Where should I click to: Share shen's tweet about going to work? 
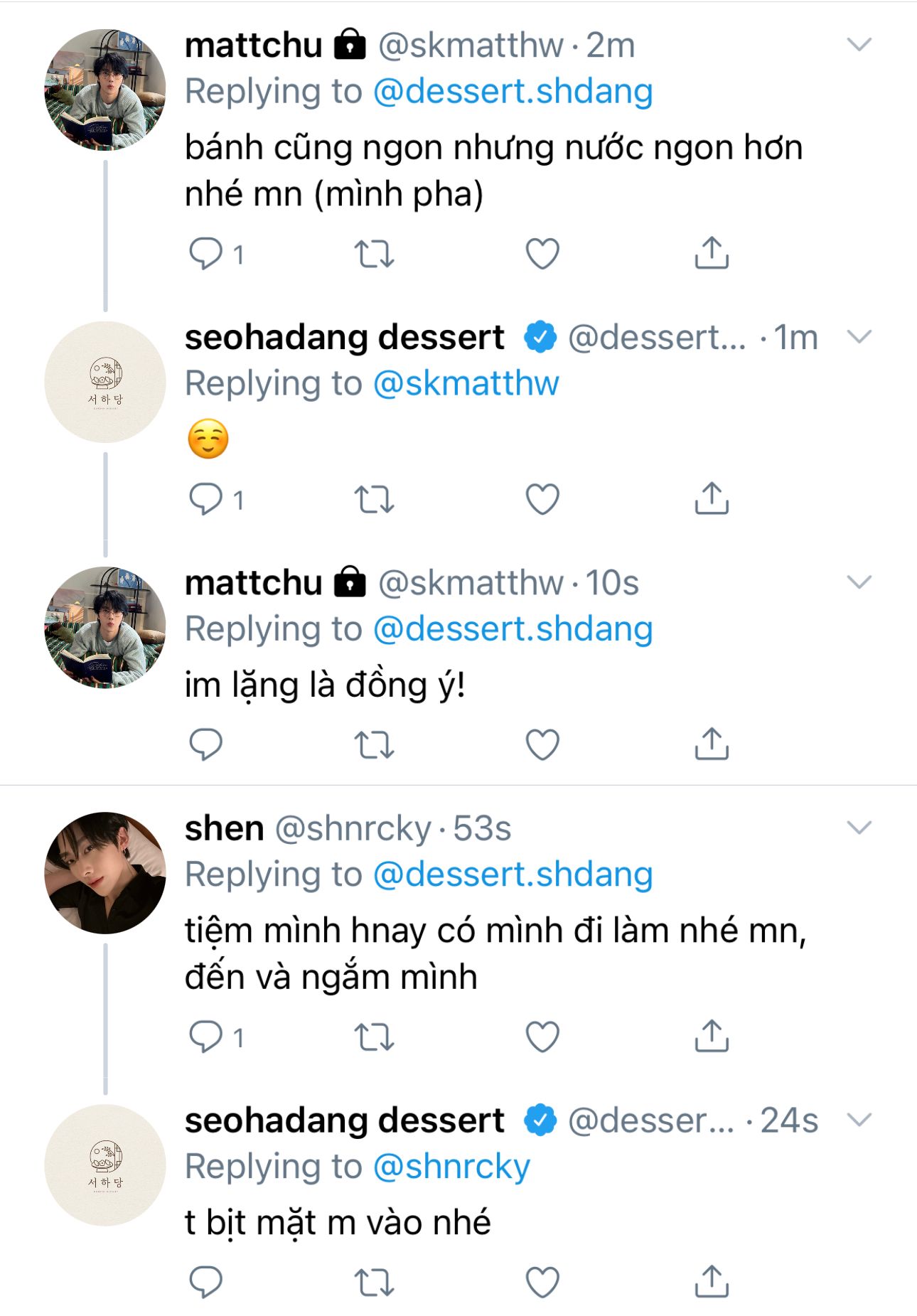pos(712,1037)
